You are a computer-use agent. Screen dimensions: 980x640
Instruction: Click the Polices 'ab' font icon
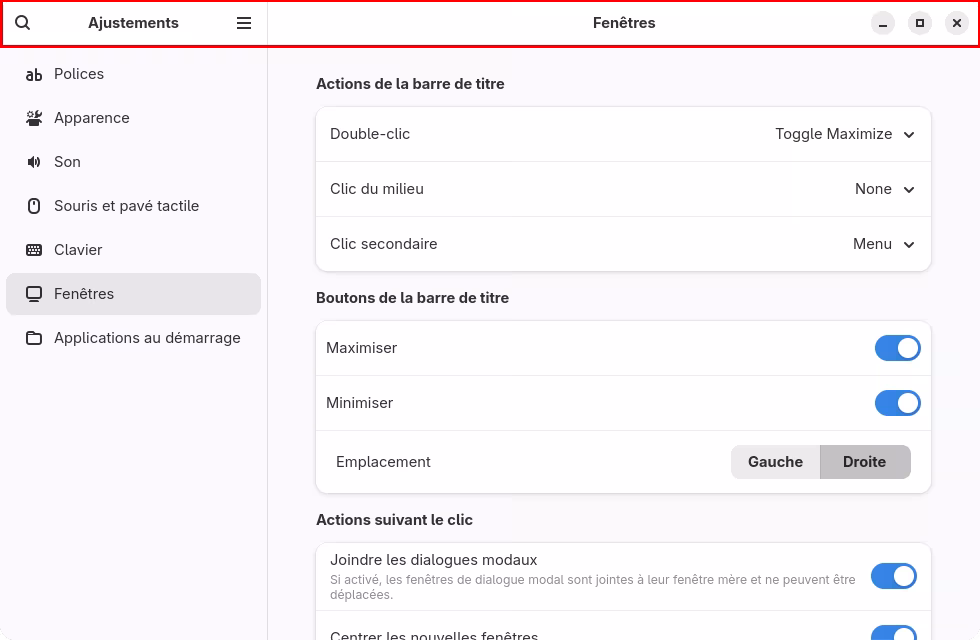coord(34,74)
